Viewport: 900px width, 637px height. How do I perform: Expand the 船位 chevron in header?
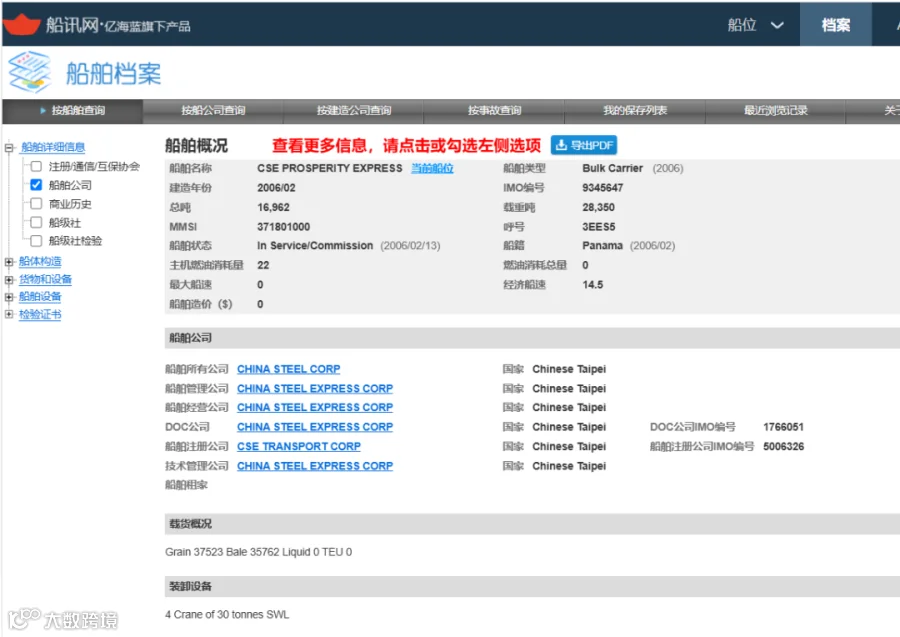click(777, 25)
